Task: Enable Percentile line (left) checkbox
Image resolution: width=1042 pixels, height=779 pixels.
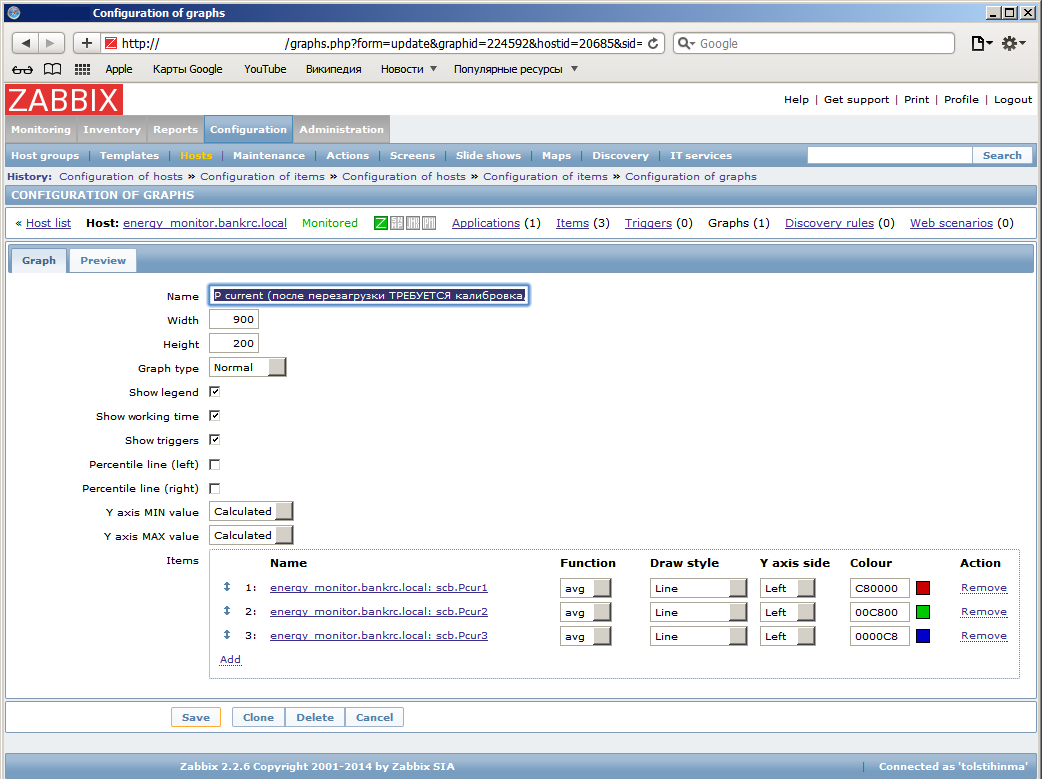Action: tap(215, 465)
